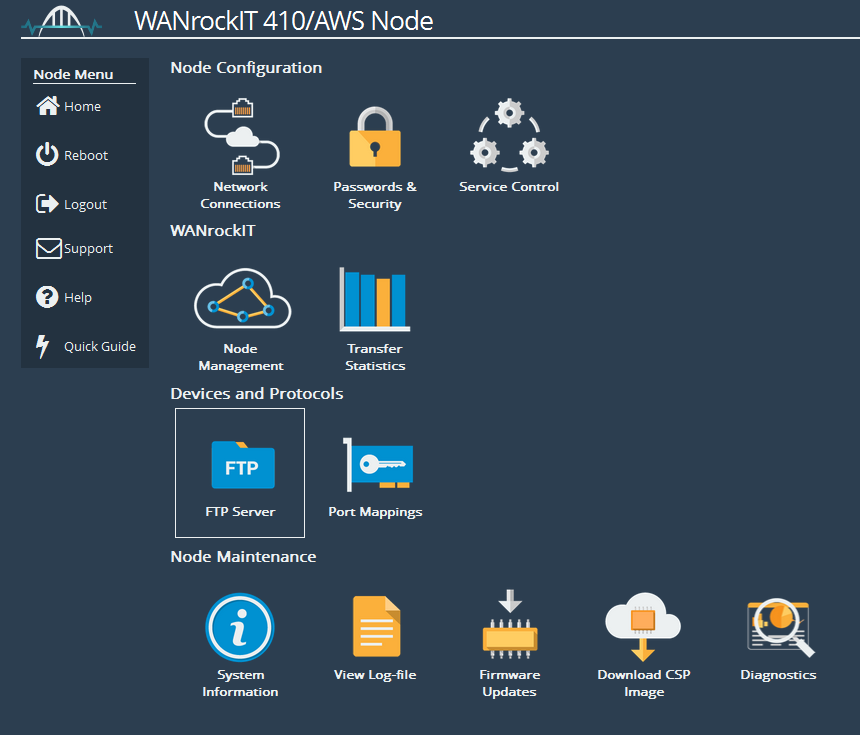Screen dimensions: 860x735
Task: Click the Support envelope icon
Action: [x=48, y=248]
